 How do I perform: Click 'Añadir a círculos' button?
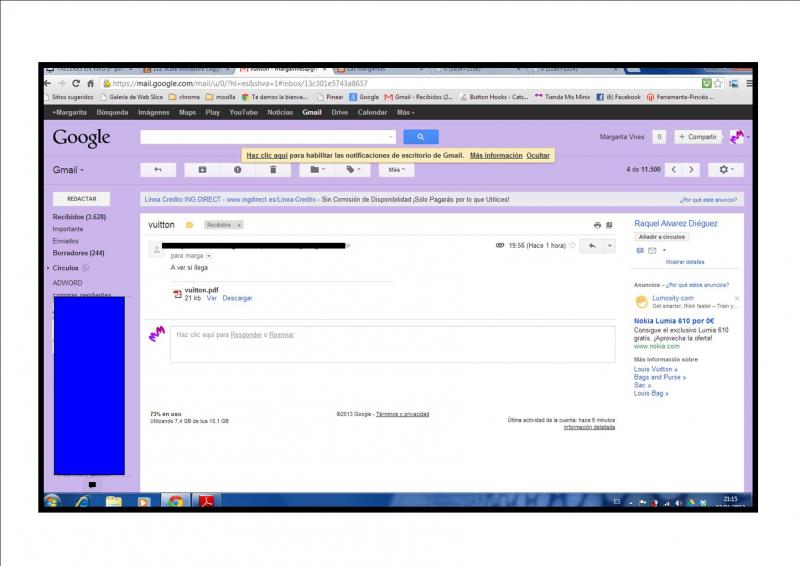point(662,237)
